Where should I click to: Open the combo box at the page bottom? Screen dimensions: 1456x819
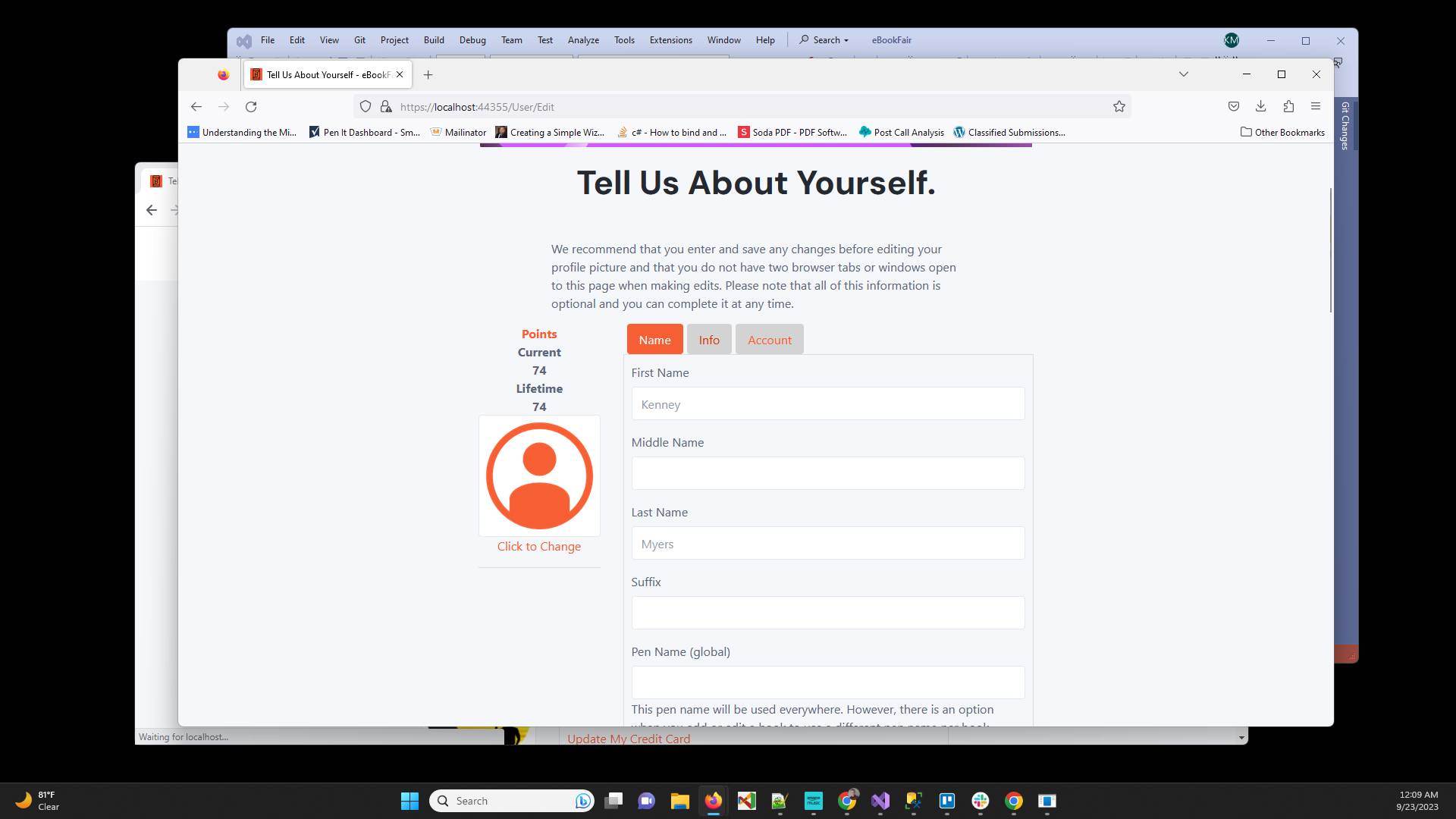pos(1240,736)
